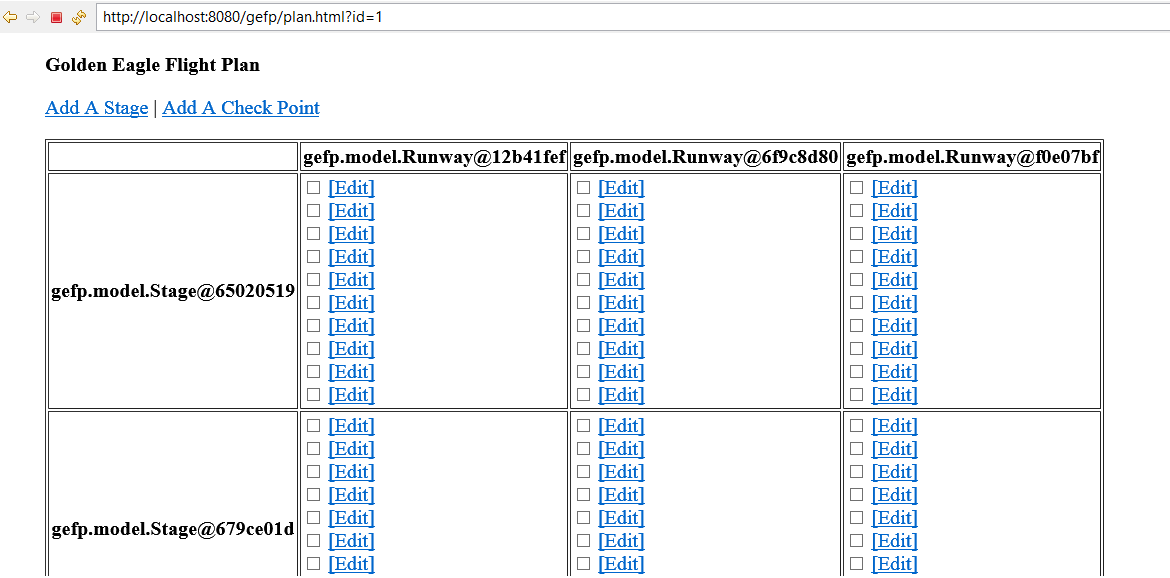Select the gefp.model.Stage@65020519 row header
The height and width of the screenshot is (578, 1170).
click(x=173, y=291)
